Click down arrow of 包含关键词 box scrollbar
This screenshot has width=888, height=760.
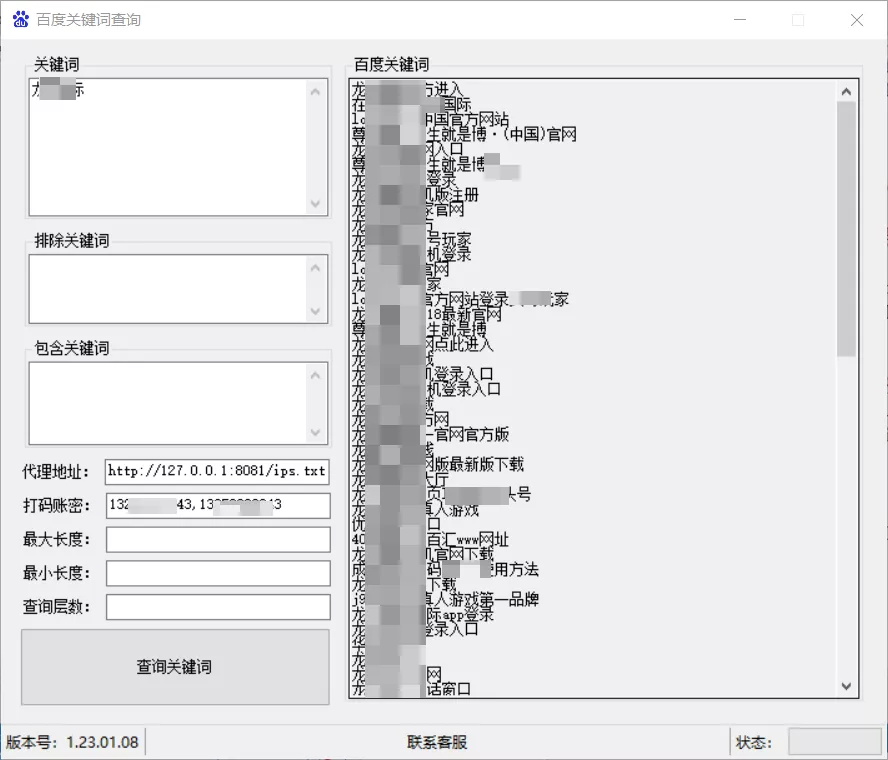[315, 432]
